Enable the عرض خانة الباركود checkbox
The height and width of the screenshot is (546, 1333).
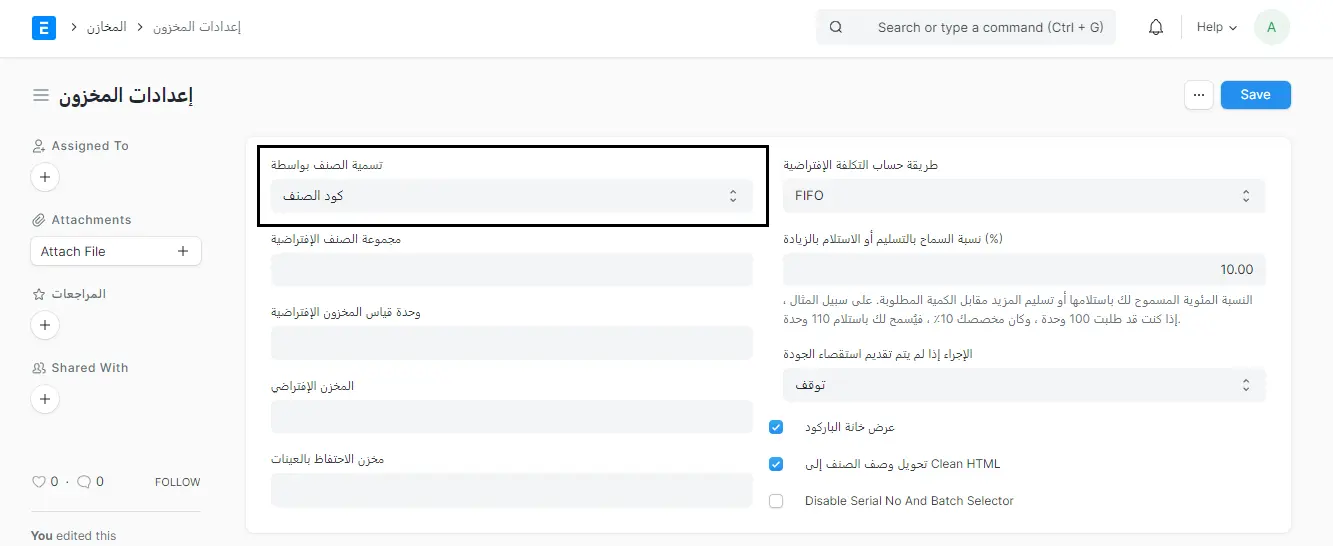click(776, 427)
